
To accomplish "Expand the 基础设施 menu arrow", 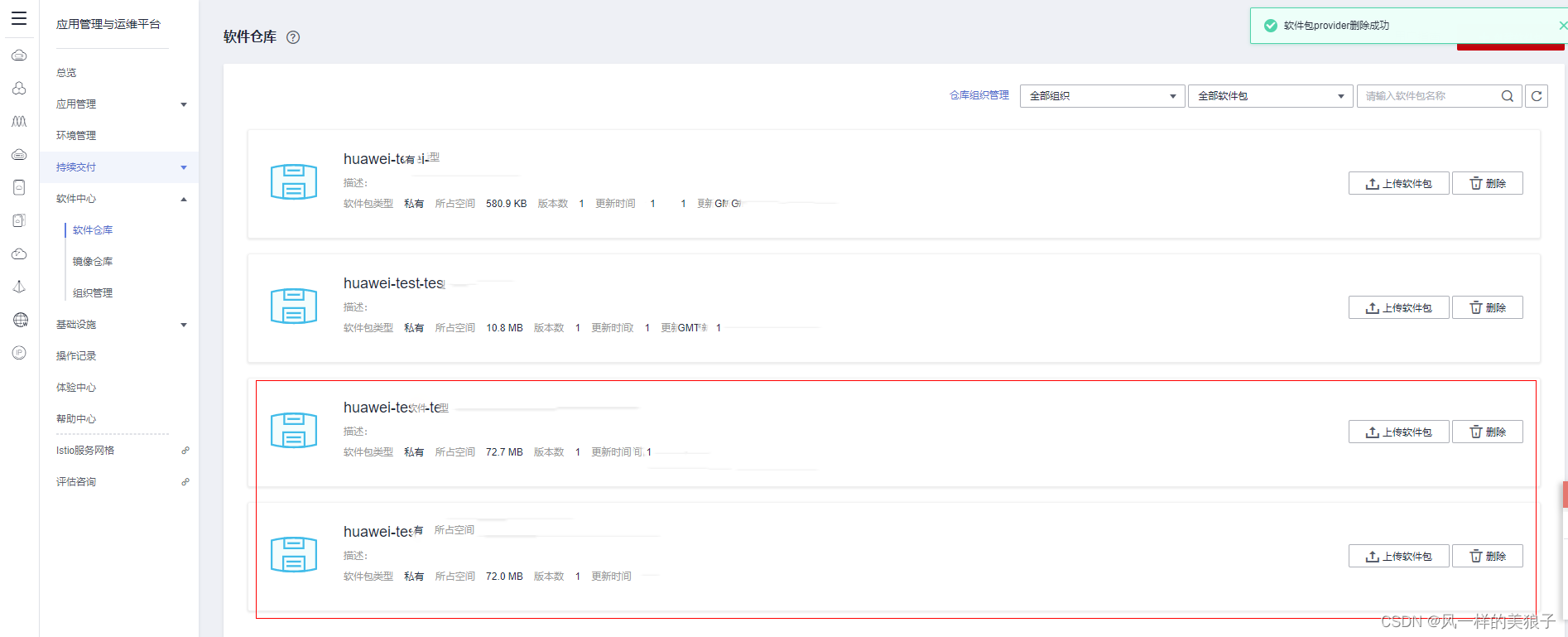I will click(184, 325).
